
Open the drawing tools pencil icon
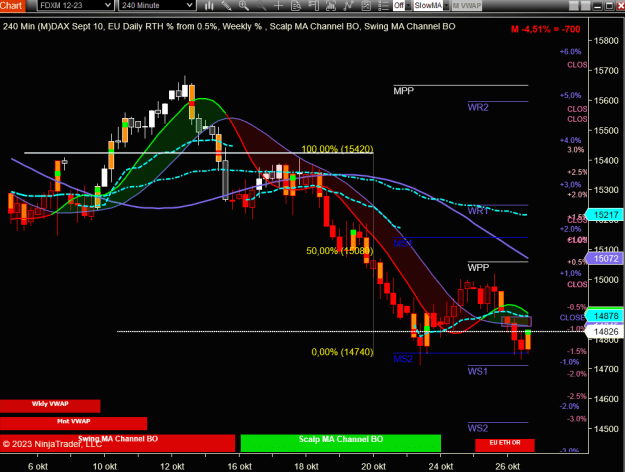tap(226, 6)
